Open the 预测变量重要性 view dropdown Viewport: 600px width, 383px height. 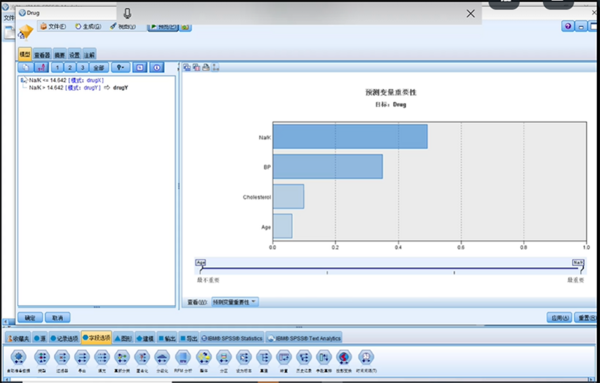point(235,302)
